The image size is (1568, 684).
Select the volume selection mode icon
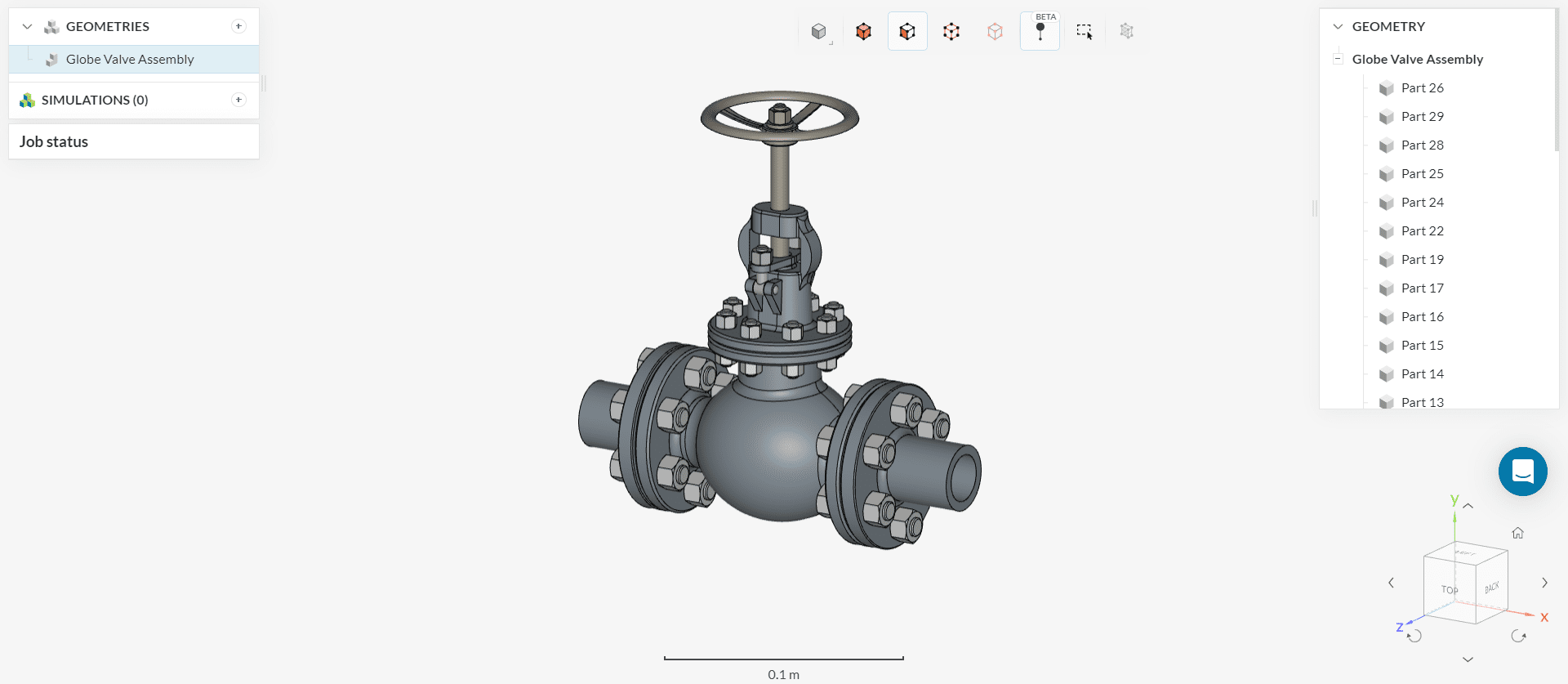click(x=863, y=32)
